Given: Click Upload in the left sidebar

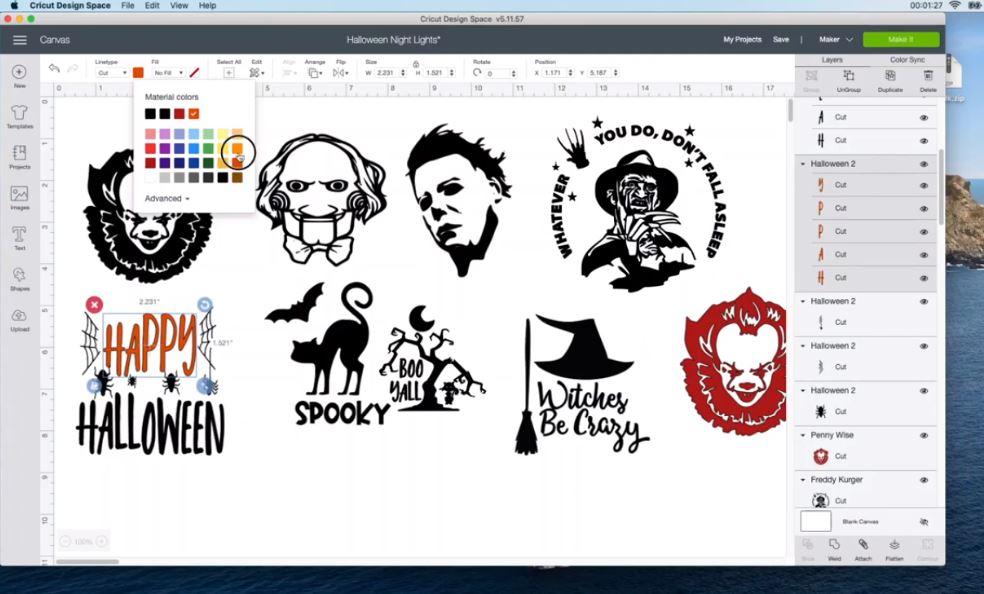Looking at the screenshot, I should (19, 319).
